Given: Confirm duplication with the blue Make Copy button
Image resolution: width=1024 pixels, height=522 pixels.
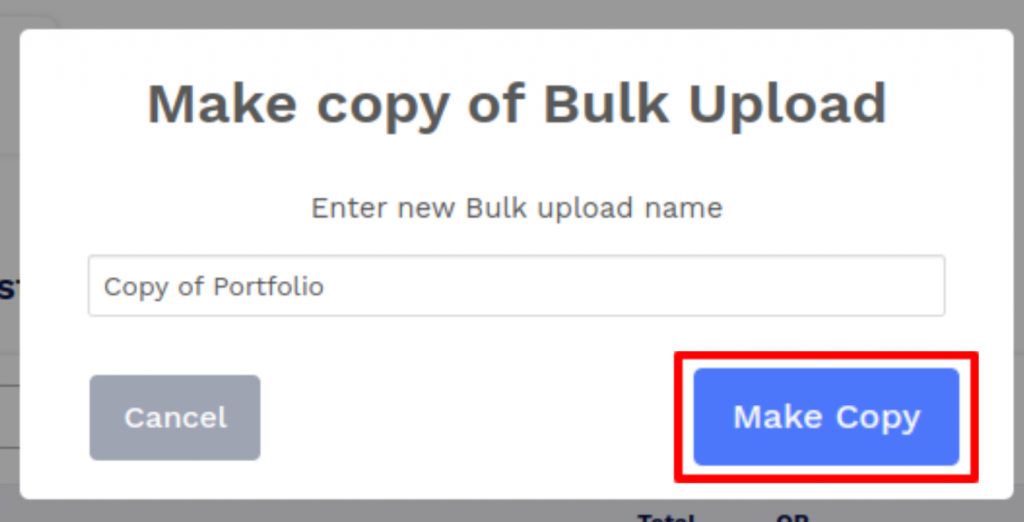Looking at the screenshot, I should coord(826,417).
